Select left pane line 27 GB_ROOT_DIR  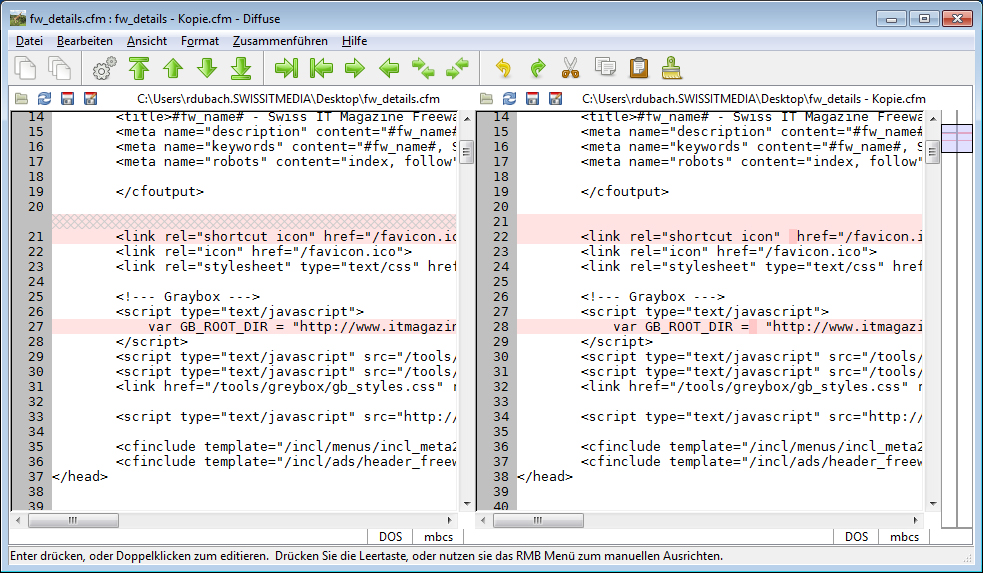[x=254, y=327]
